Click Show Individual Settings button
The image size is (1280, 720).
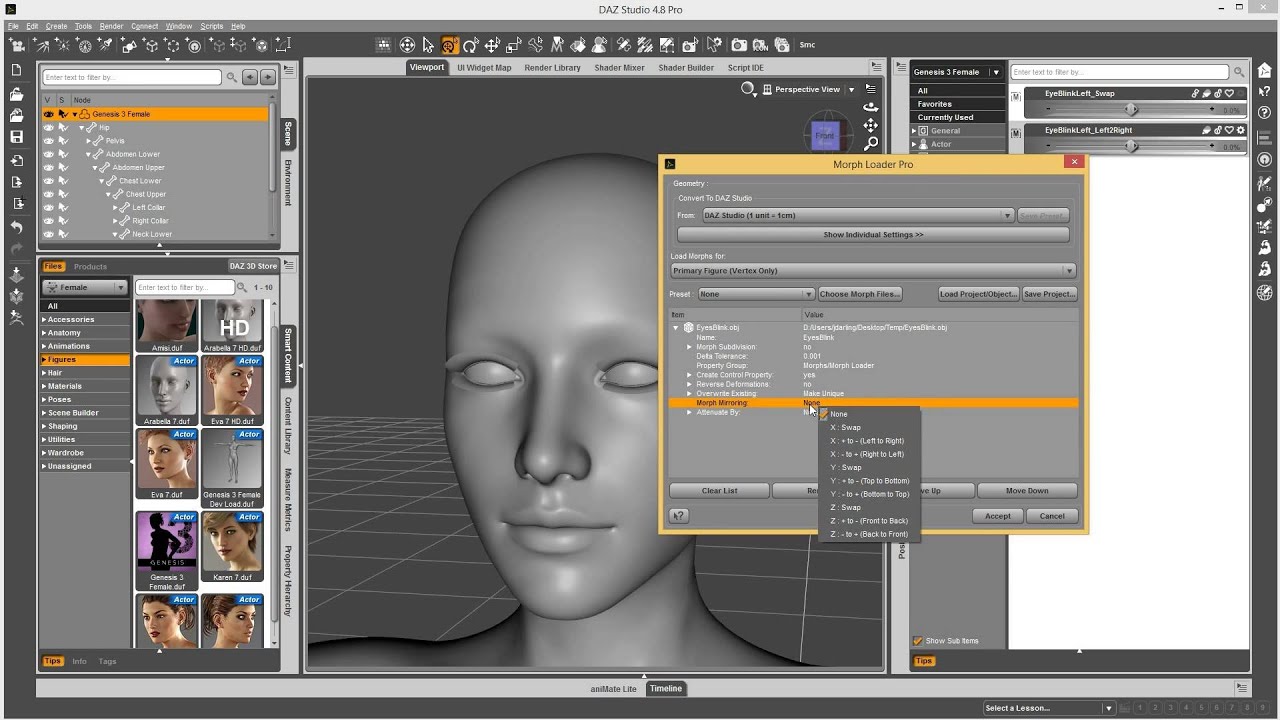click(x=873, y=234)
